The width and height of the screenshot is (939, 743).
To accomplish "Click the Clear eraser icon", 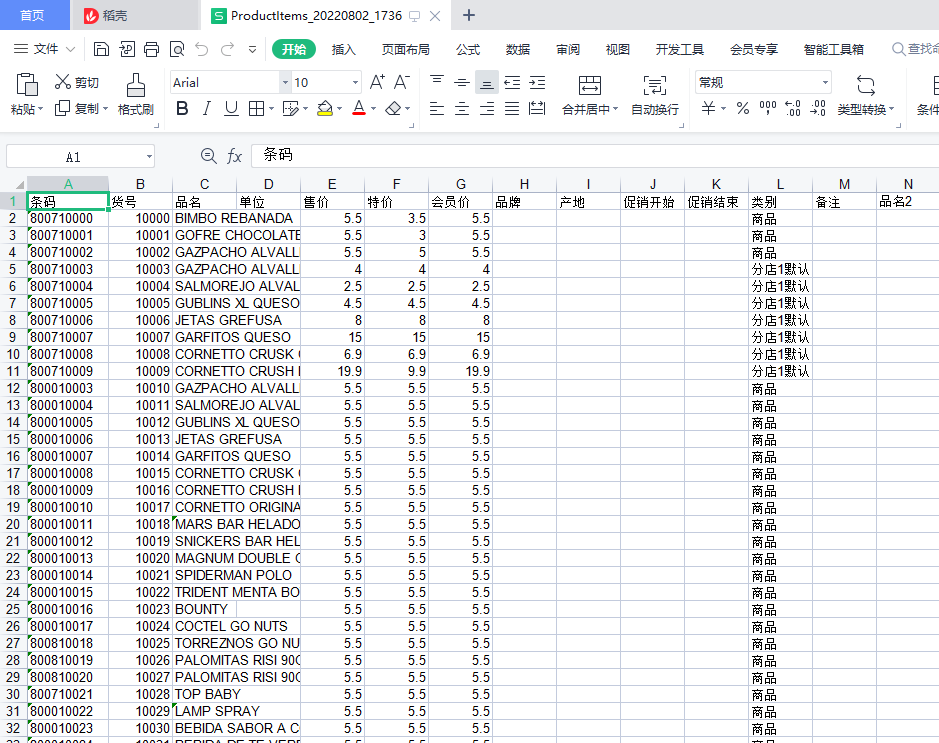I will point(393,108).
